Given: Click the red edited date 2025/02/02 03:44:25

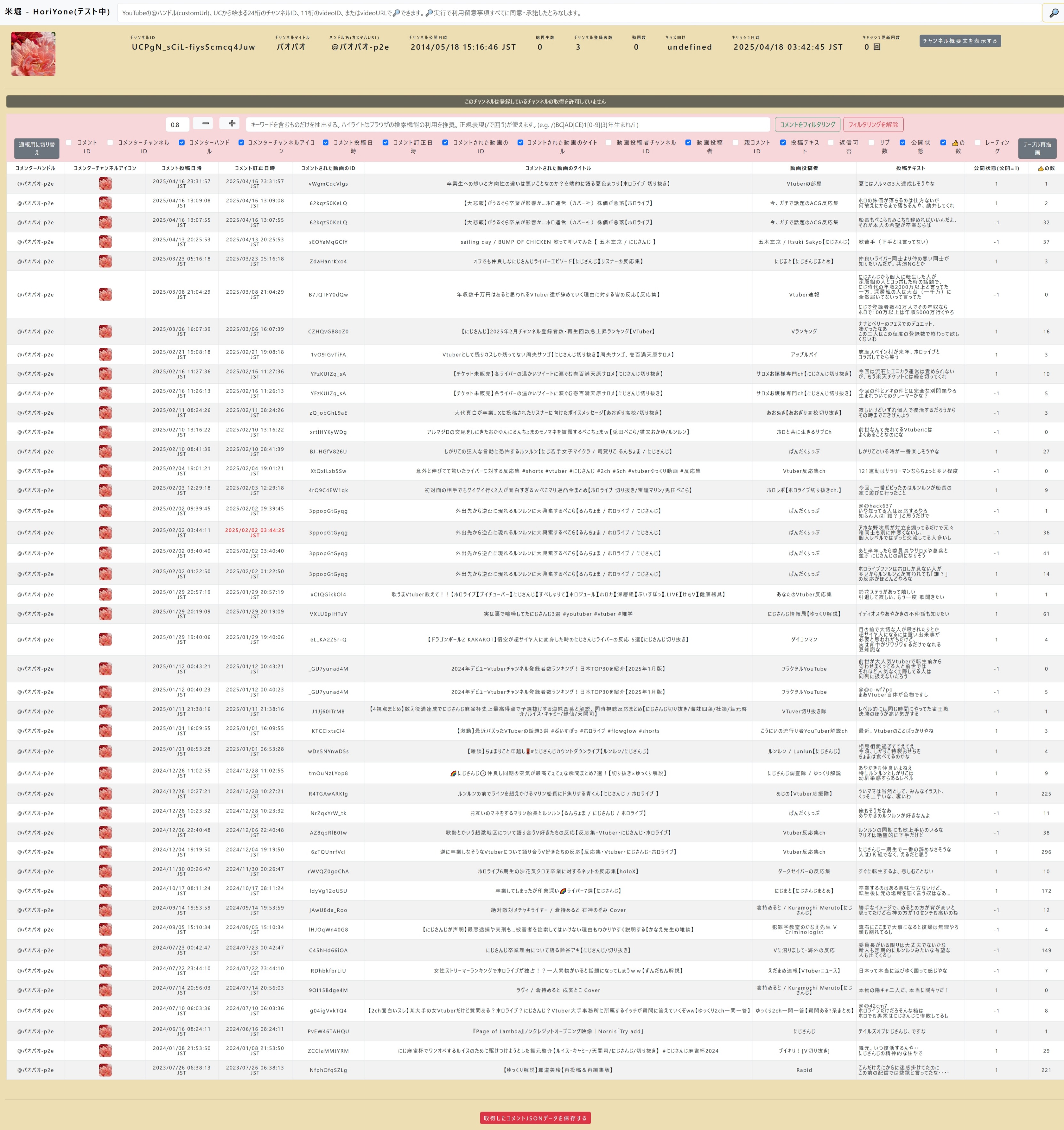Looking at the screenshot, I should point(255,533).
